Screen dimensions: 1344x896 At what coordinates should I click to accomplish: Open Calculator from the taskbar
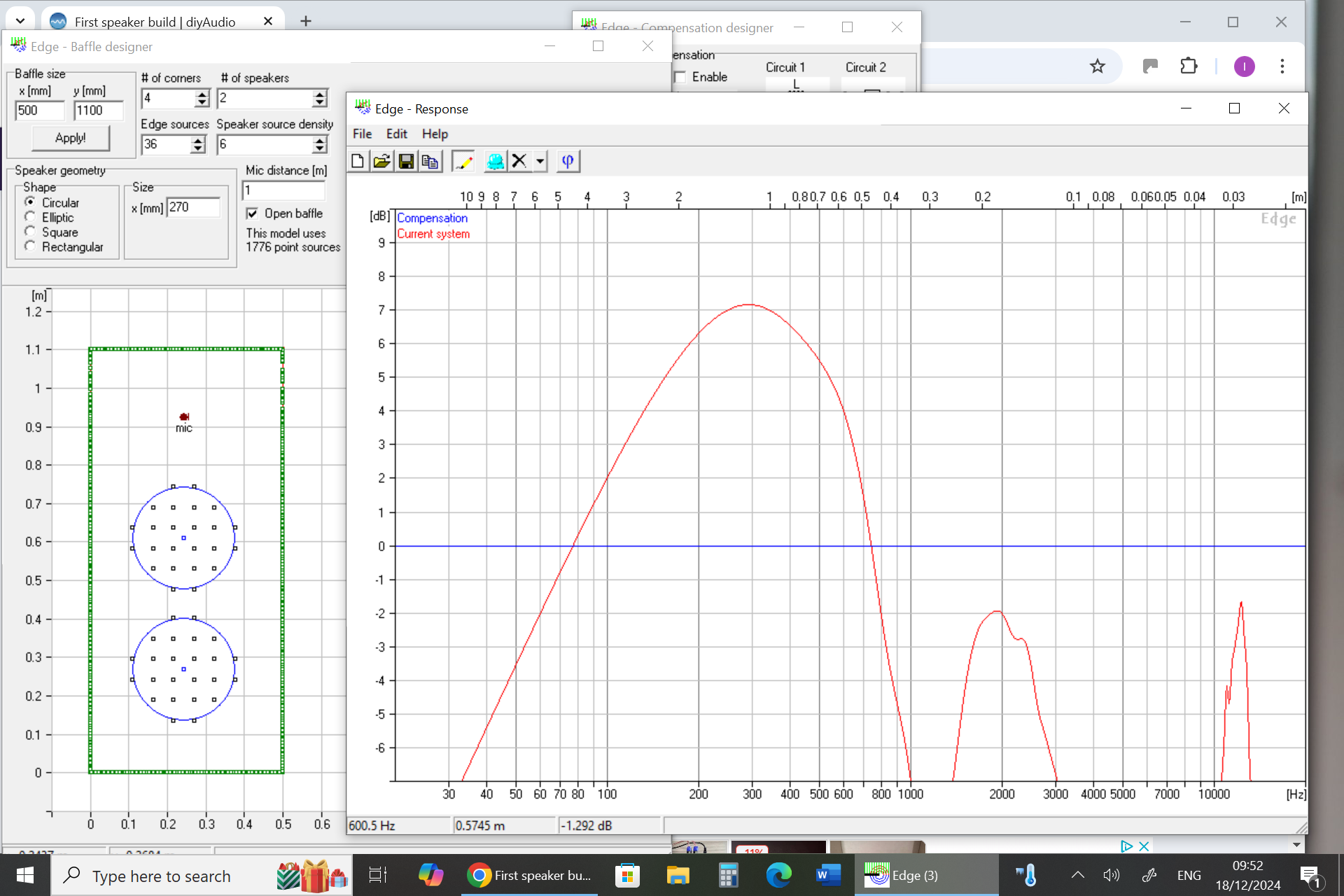tap(728, 875)
